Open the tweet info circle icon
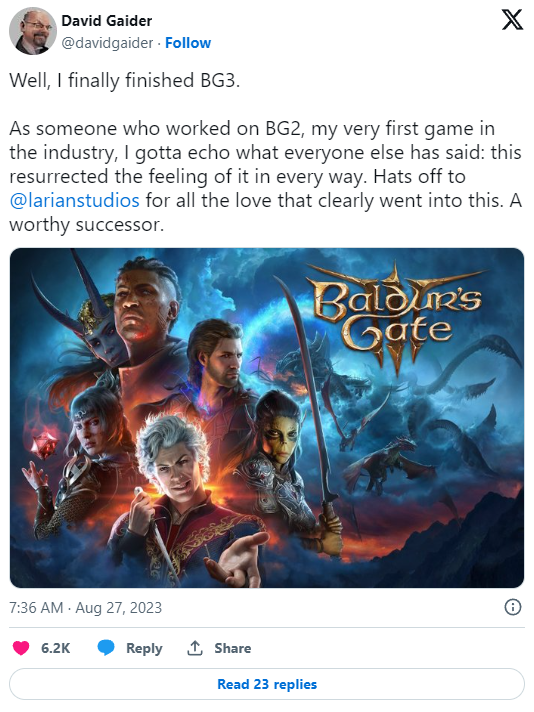 pos(513,607)
